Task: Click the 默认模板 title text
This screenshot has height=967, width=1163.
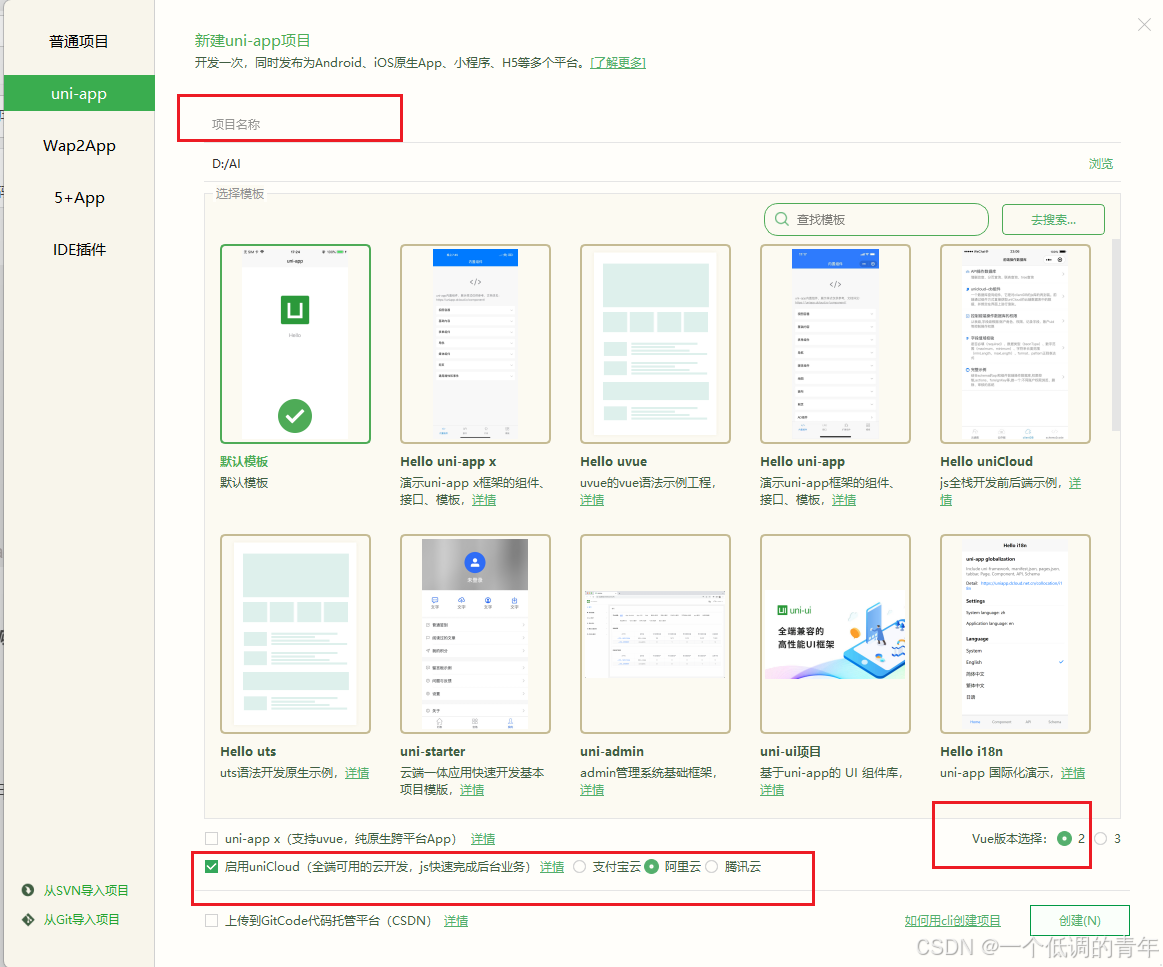Action: pyautogui.click(x=244, y=461)
